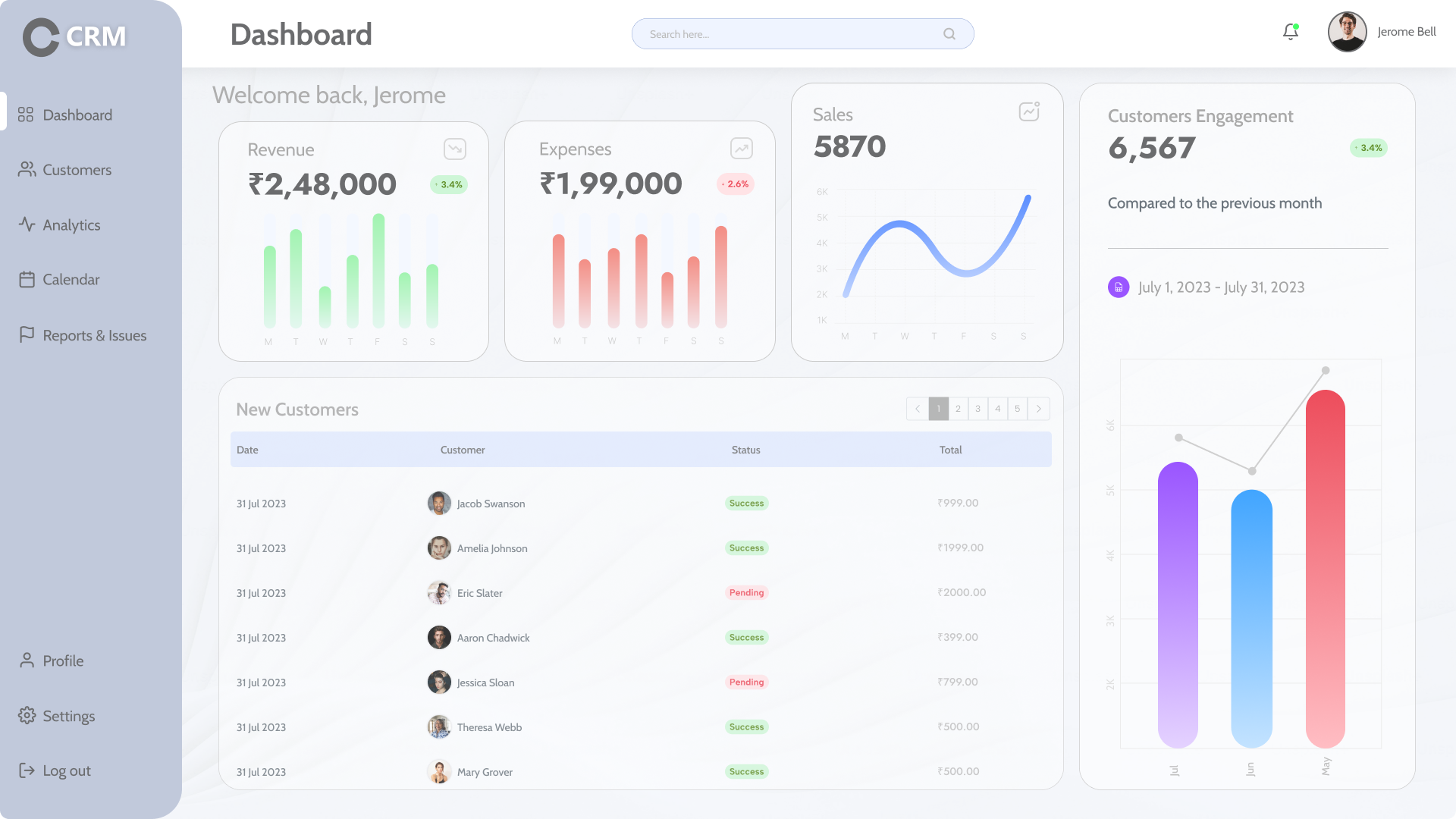Click the Success status badge for Jacob Swanson
The width and height of the screenshot is (1456, 819).
pos(746,503)
